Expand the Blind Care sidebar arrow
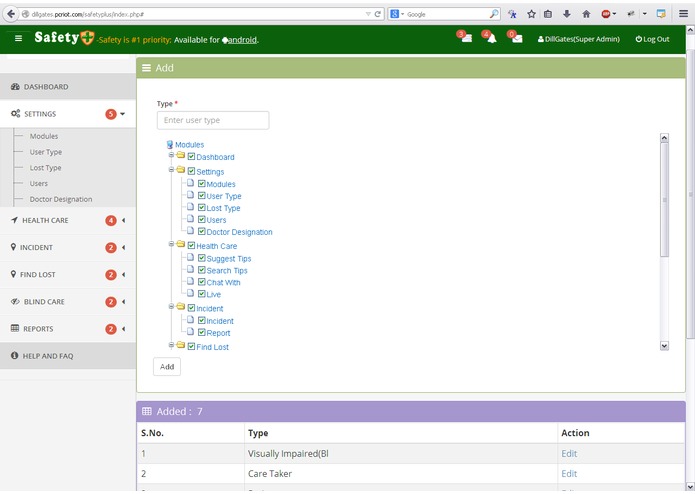This screenshot has height=494, width=695. 124,302
